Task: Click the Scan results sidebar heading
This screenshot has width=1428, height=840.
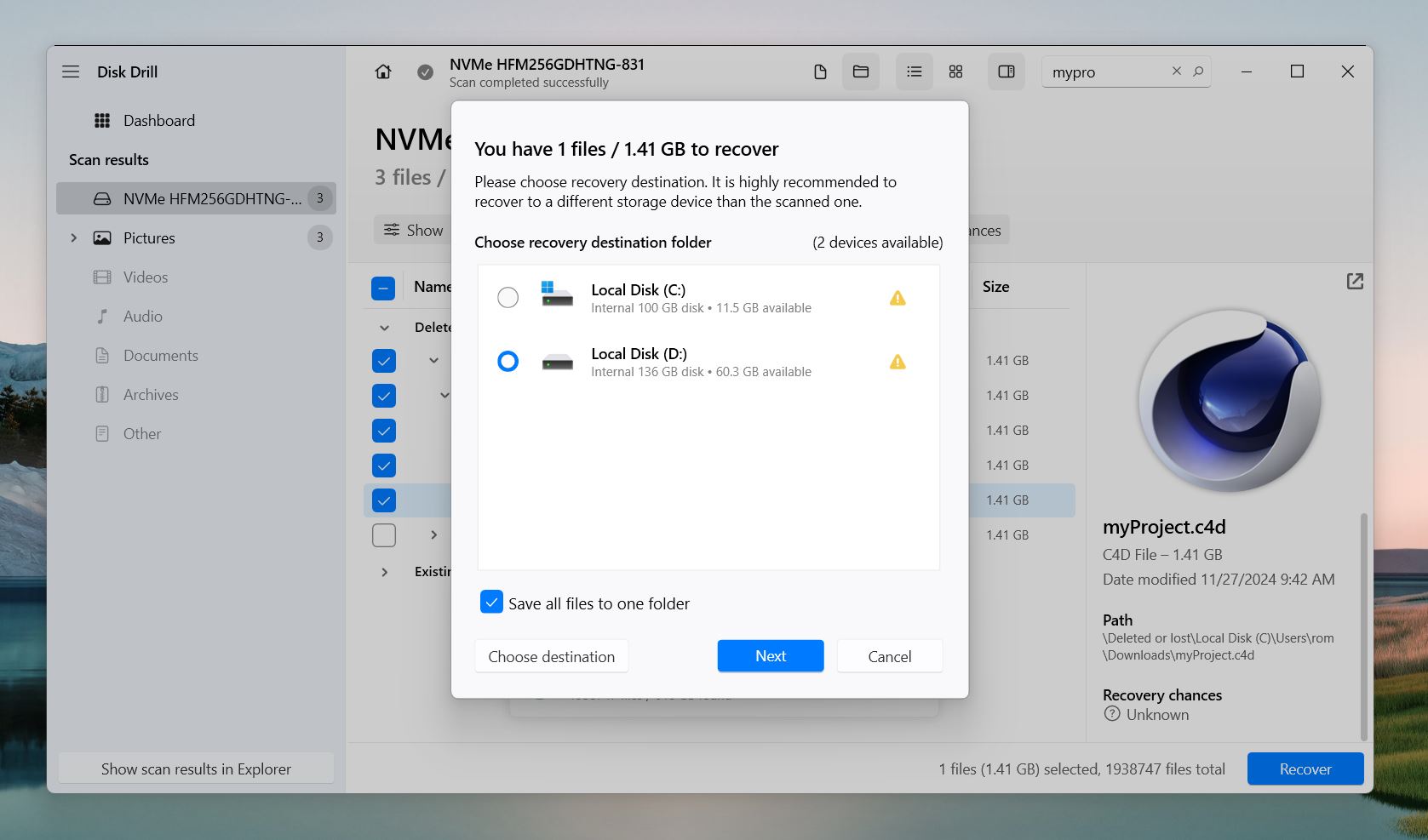Action: [x=109, y=160]
